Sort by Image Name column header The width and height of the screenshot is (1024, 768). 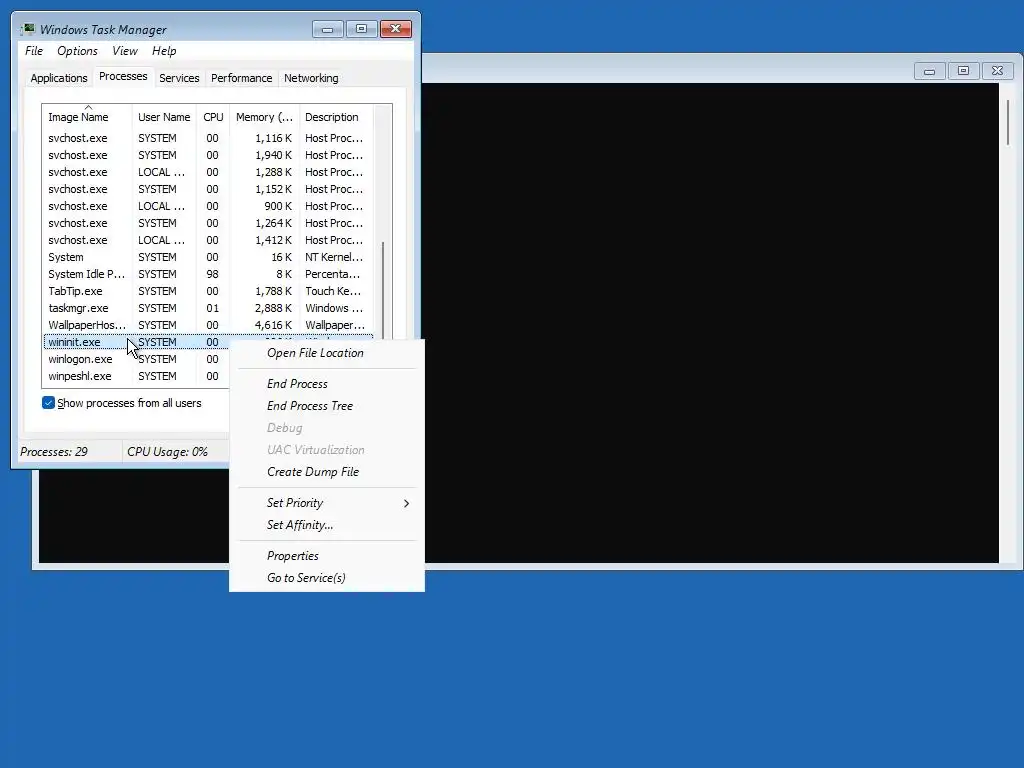(x=87, y=117)
